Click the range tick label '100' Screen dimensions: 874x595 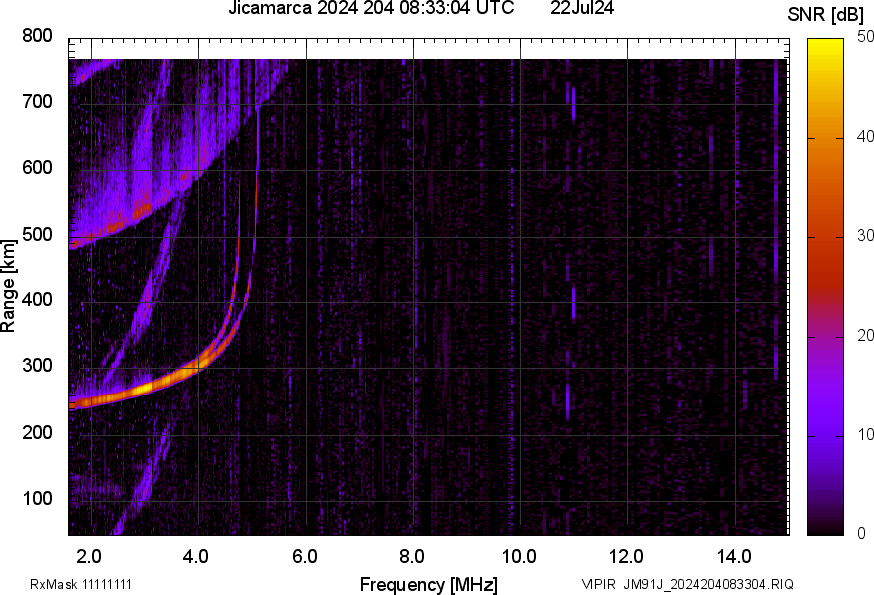click(x=37, y=497)
